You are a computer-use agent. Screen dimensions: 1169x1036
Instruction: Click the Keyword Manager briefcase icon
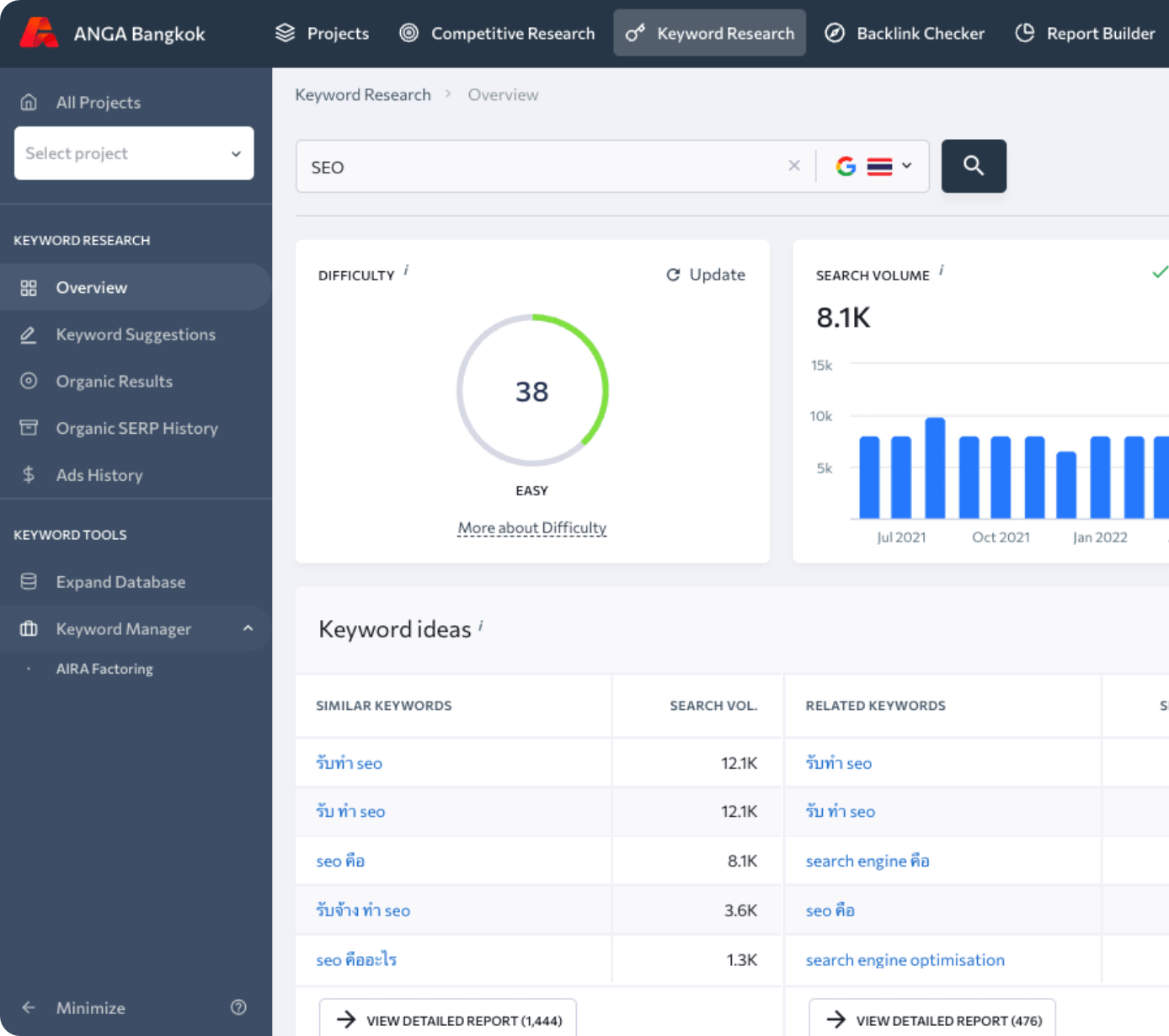[29, 628]
